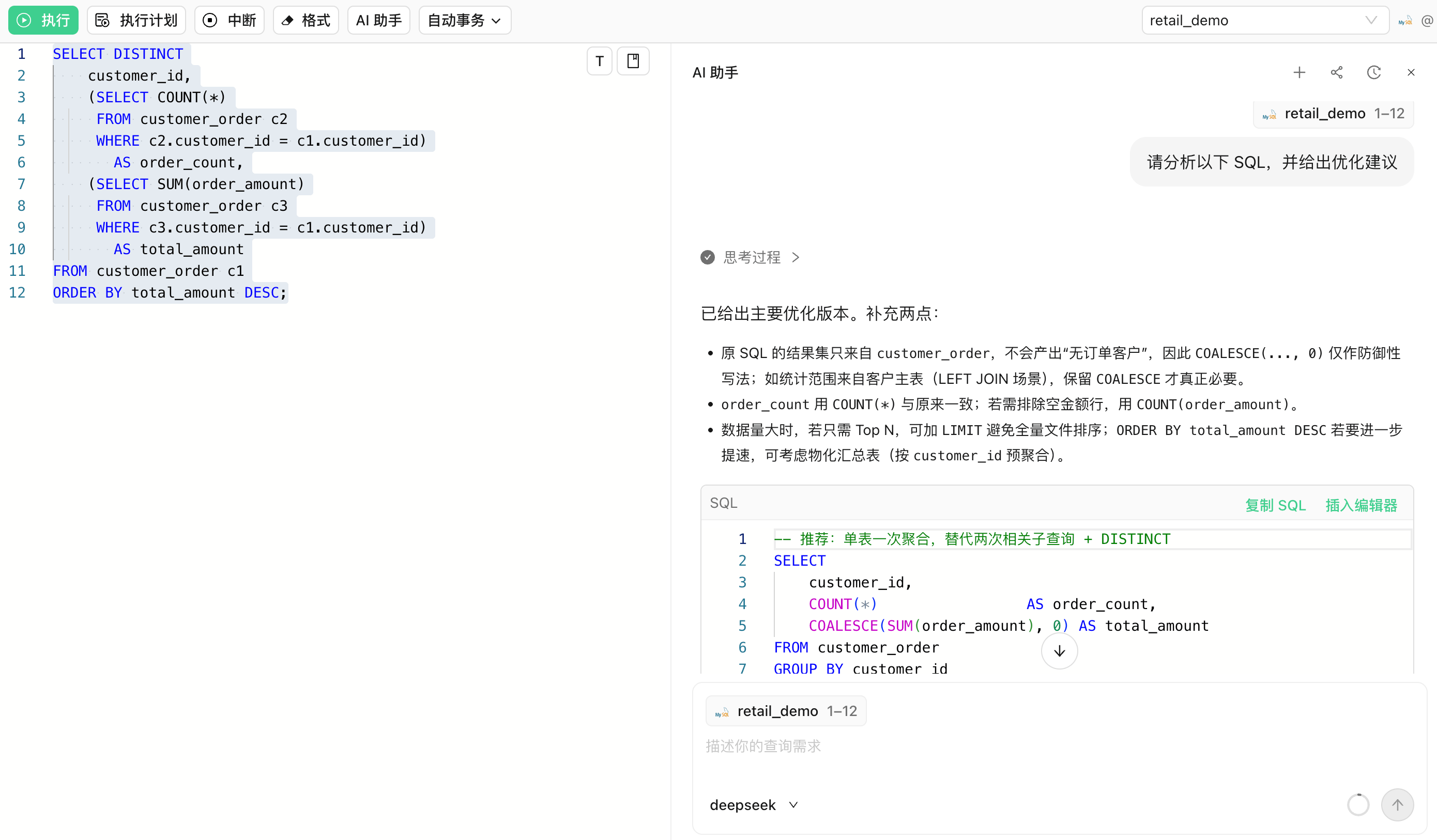Click 插入编辑器 to insert SQL
1437x840 pixels.
(x=1361, y=505)
